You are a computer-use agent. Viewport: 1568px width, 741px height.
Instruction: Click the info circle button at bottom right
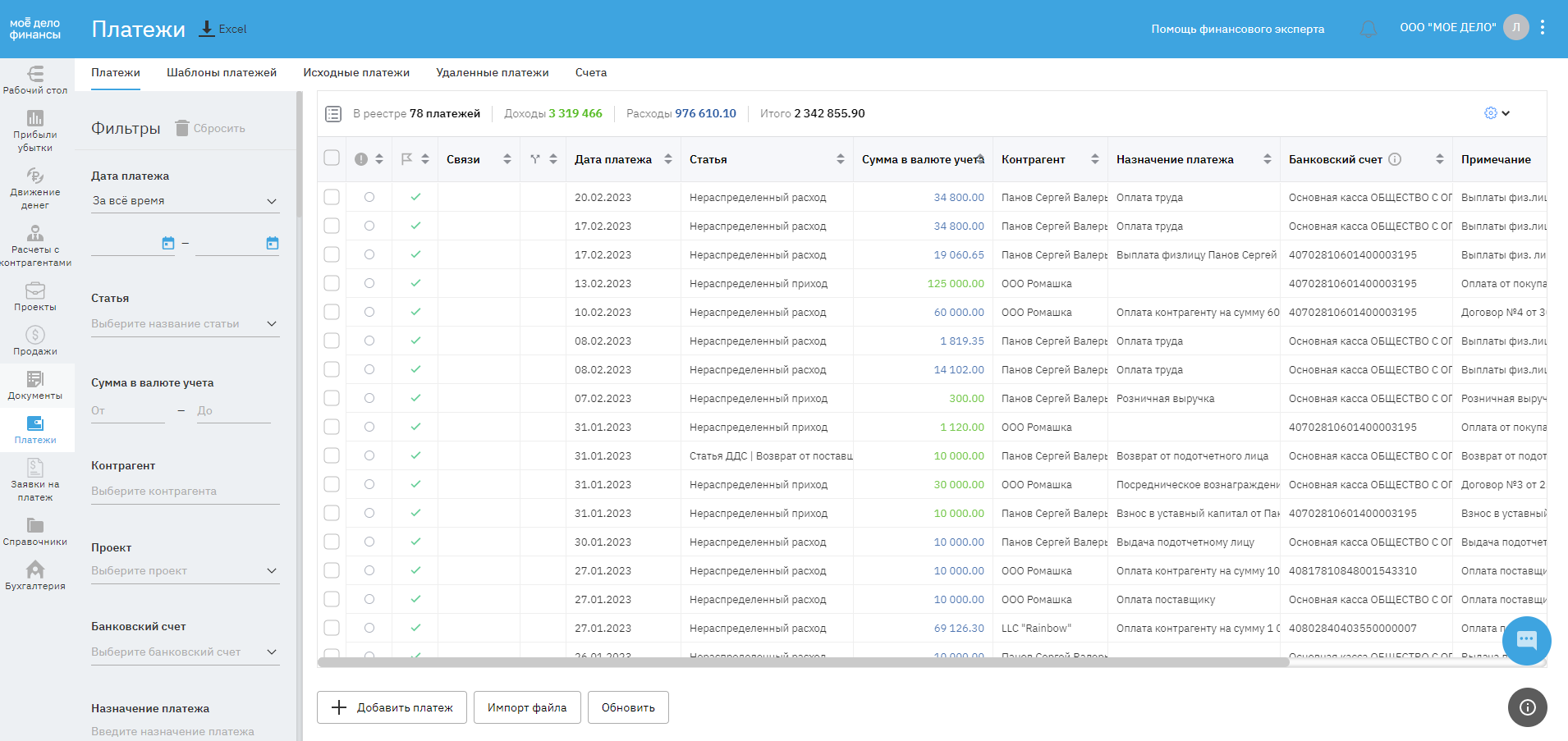tap(1527, 707)
